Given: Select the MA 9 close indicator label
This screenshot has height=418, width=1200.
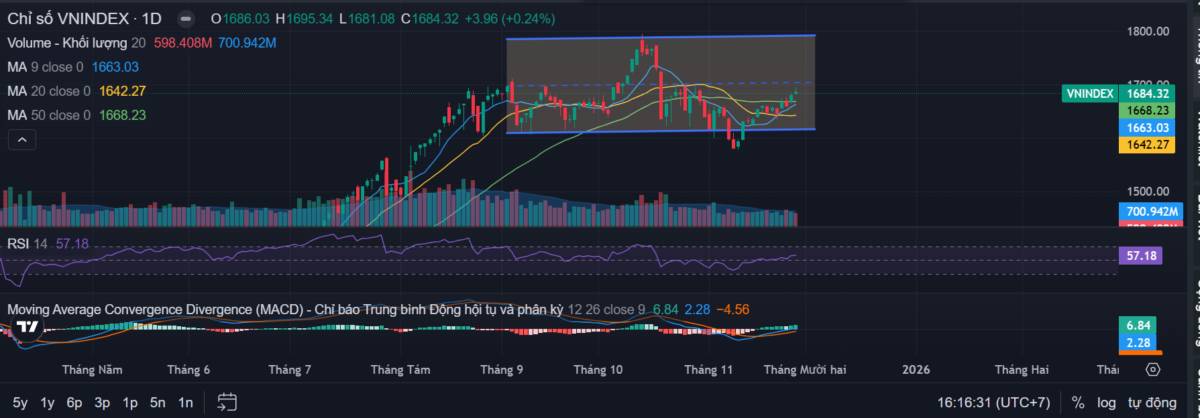Looking at the screenshot, I should click(46, 67).
